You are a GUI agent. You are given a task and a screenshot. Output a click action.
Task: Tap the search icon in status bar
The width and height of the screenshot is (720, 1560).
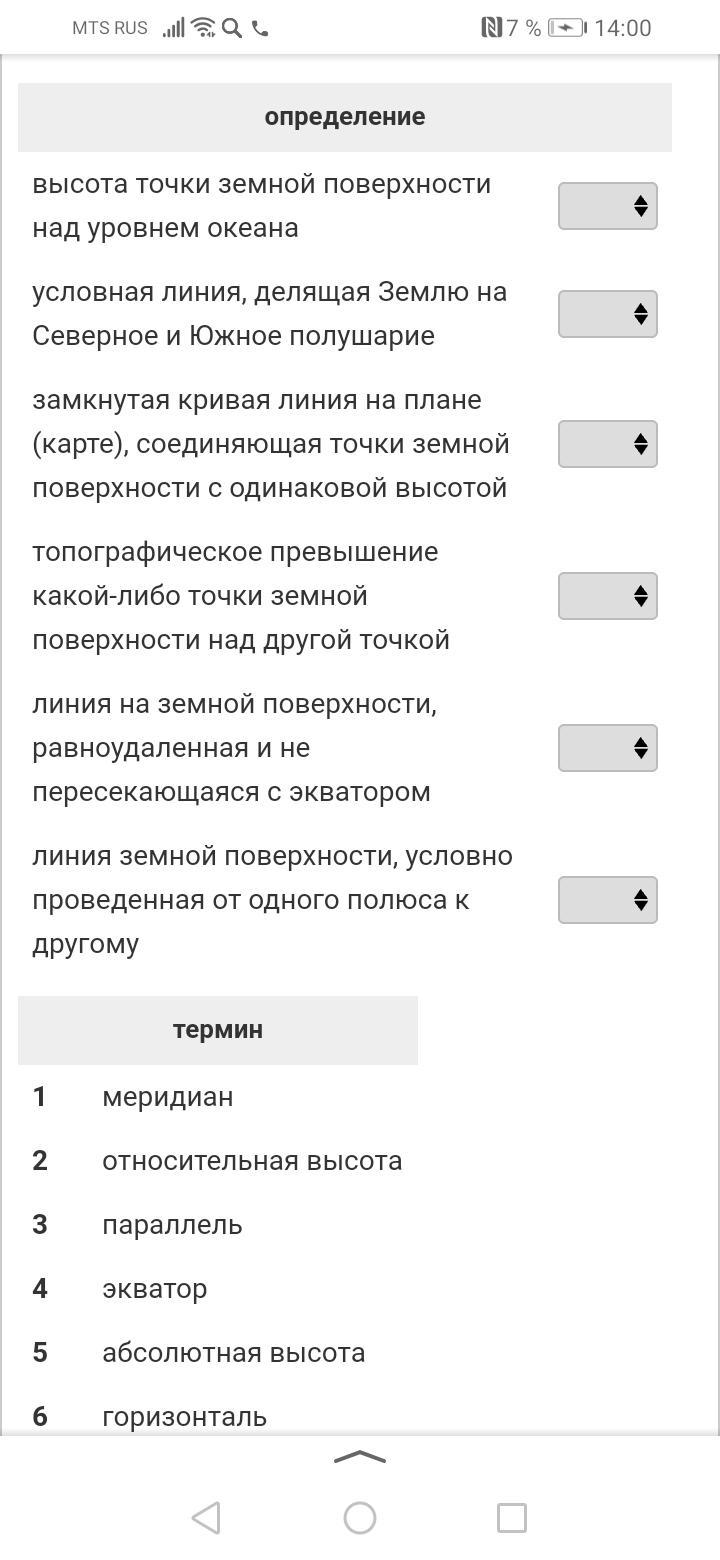232,28
